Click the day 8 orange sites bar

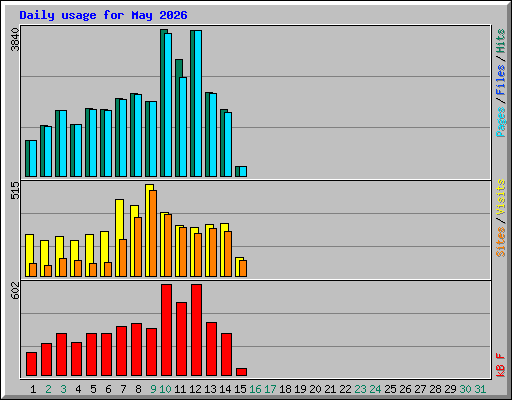[x=138, y=247]
